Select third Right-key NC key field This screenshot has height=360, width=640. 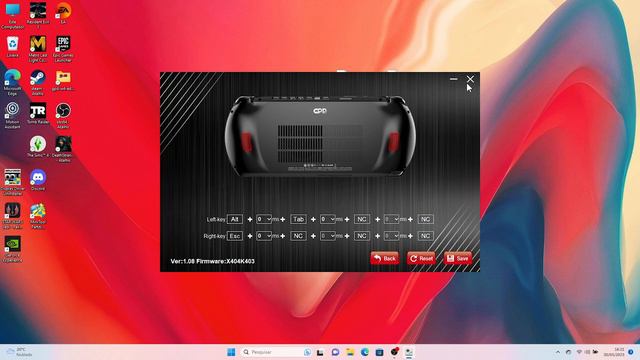click(362, 236)
